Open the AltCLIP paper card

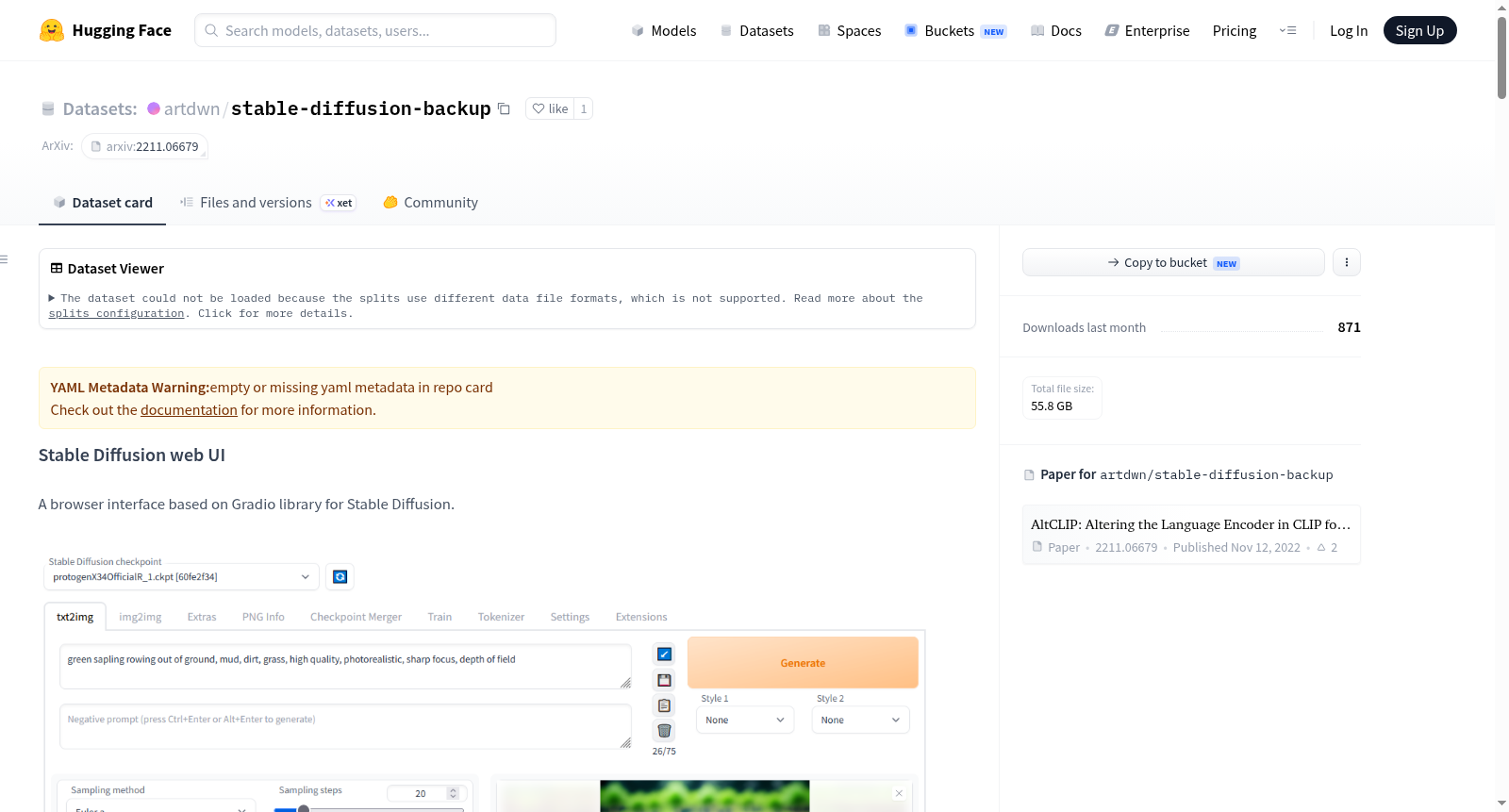[x=1191, y=535]
